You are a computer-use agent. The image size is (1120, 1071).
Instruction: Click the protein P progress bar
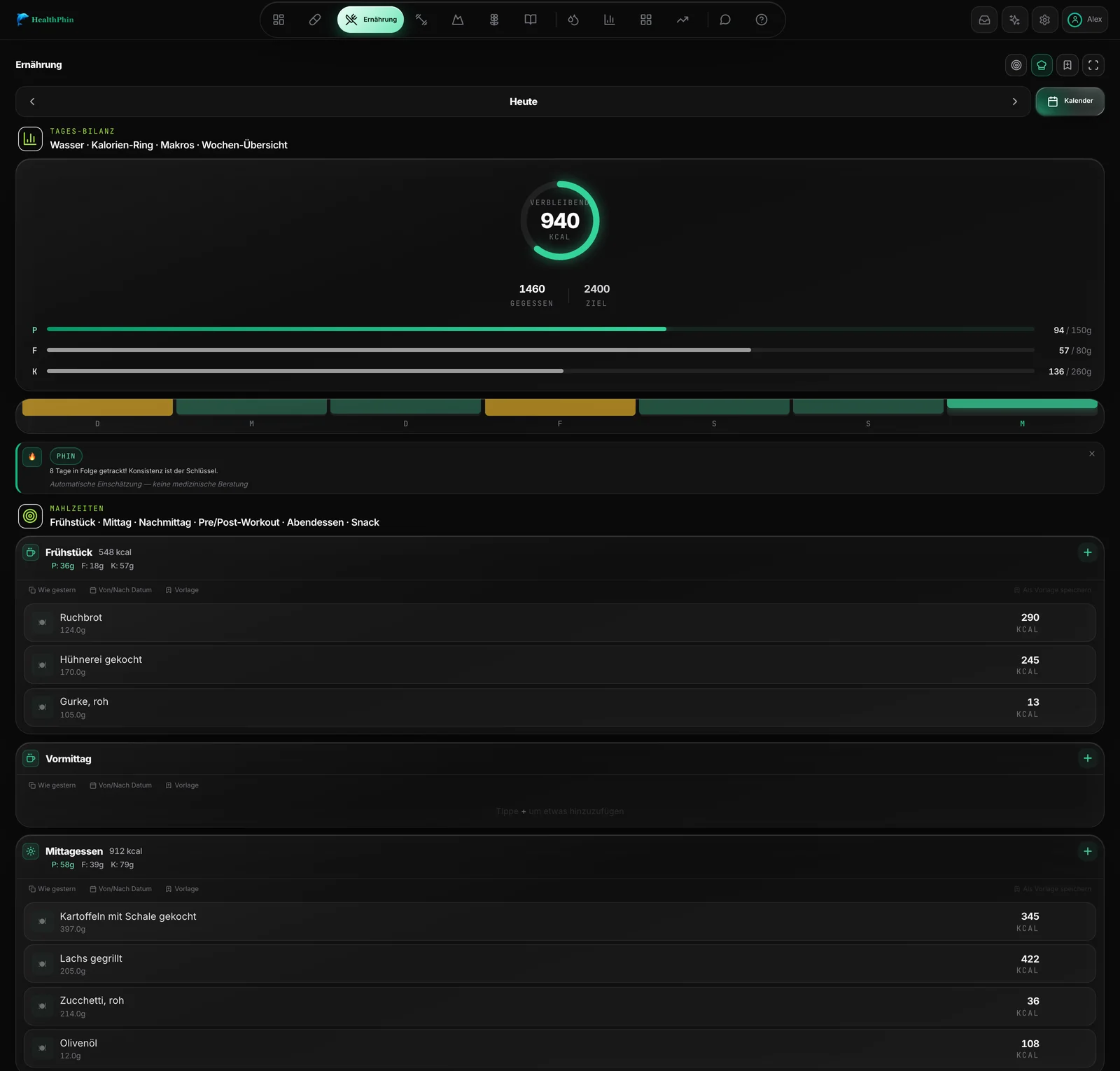(x=540, y=329)
